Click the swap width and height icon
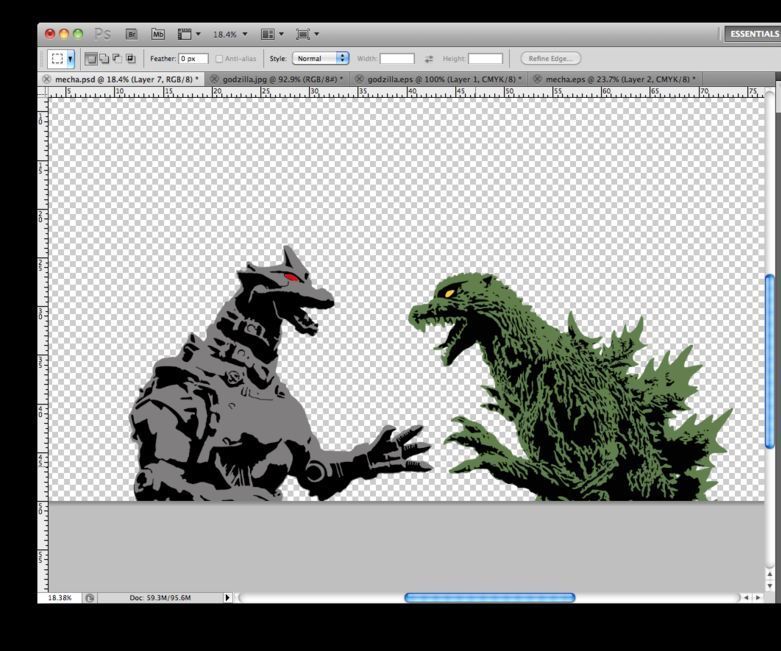This screenshot has width=781, height=651. coord(429,59)
